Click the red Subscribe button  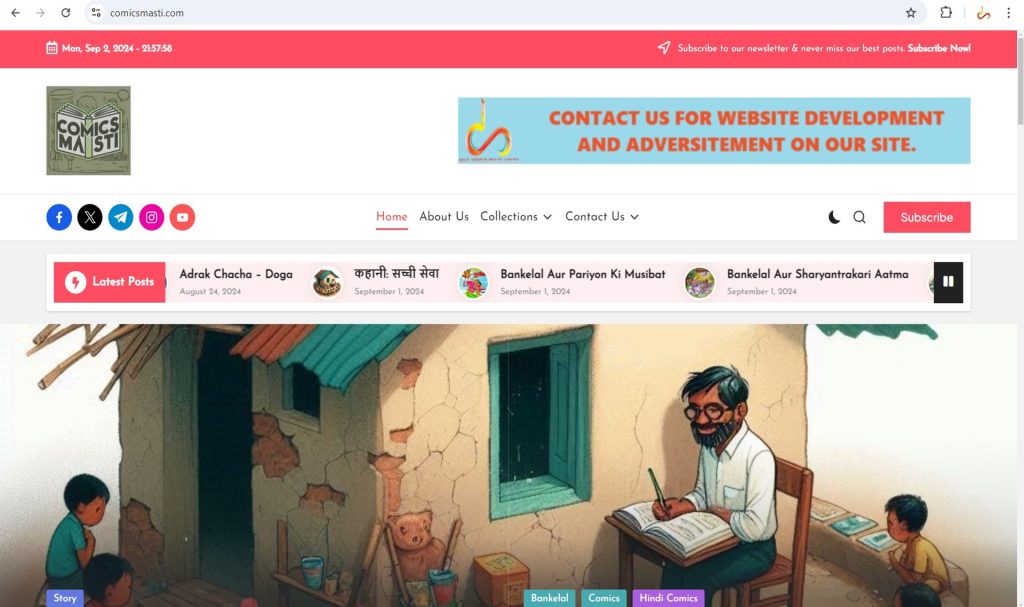tap(927, 217)
